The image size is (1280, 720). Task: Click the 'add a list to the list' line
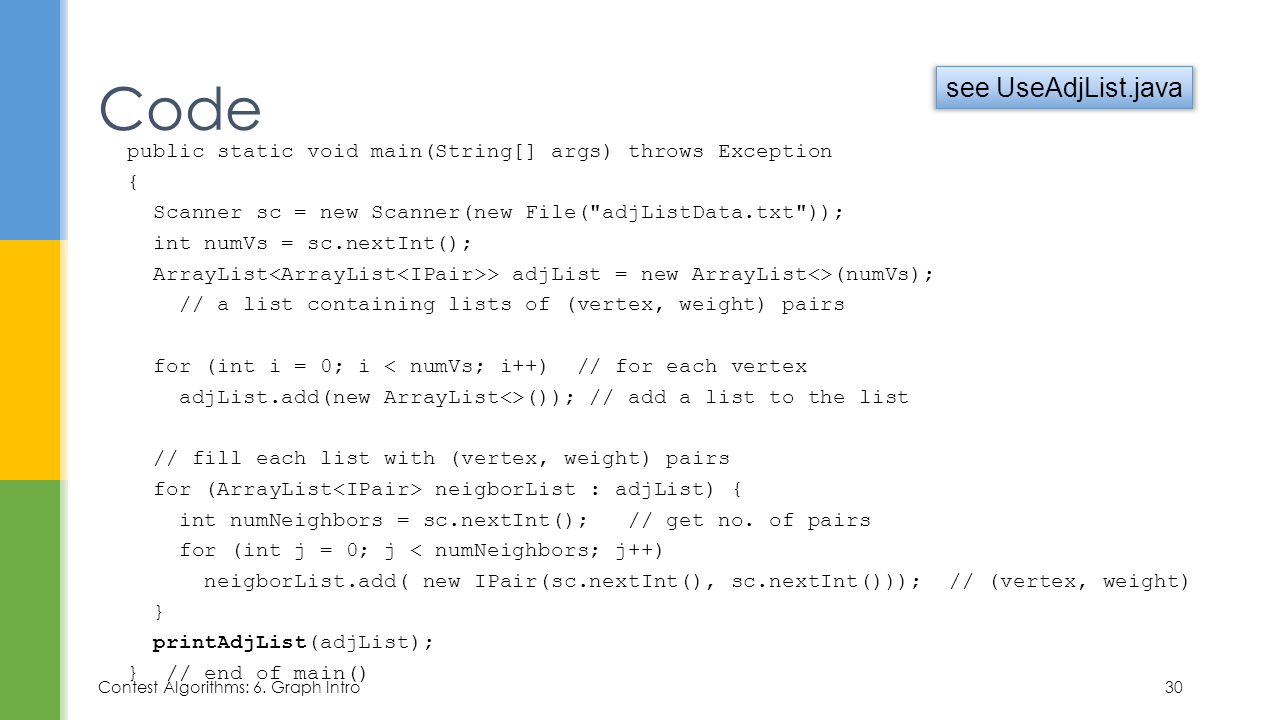(x=544, y=397)
